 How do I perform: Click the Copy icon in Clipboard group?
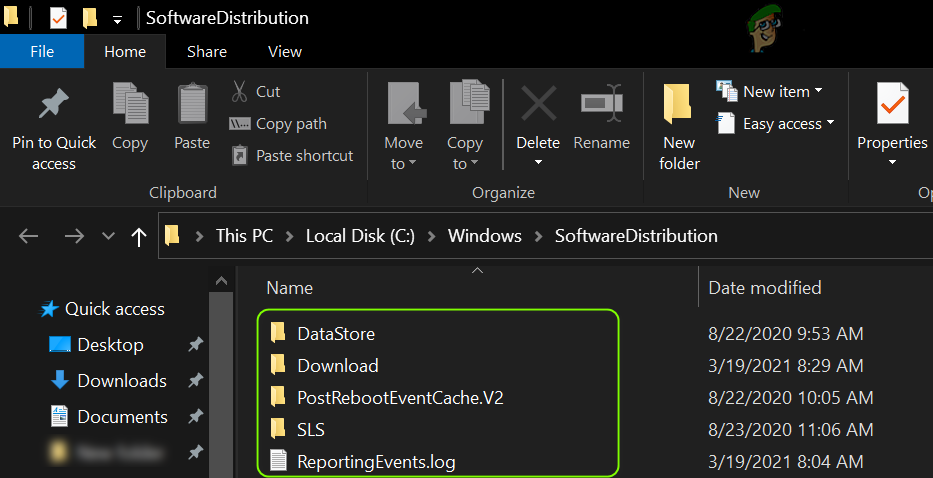point(130,105)
